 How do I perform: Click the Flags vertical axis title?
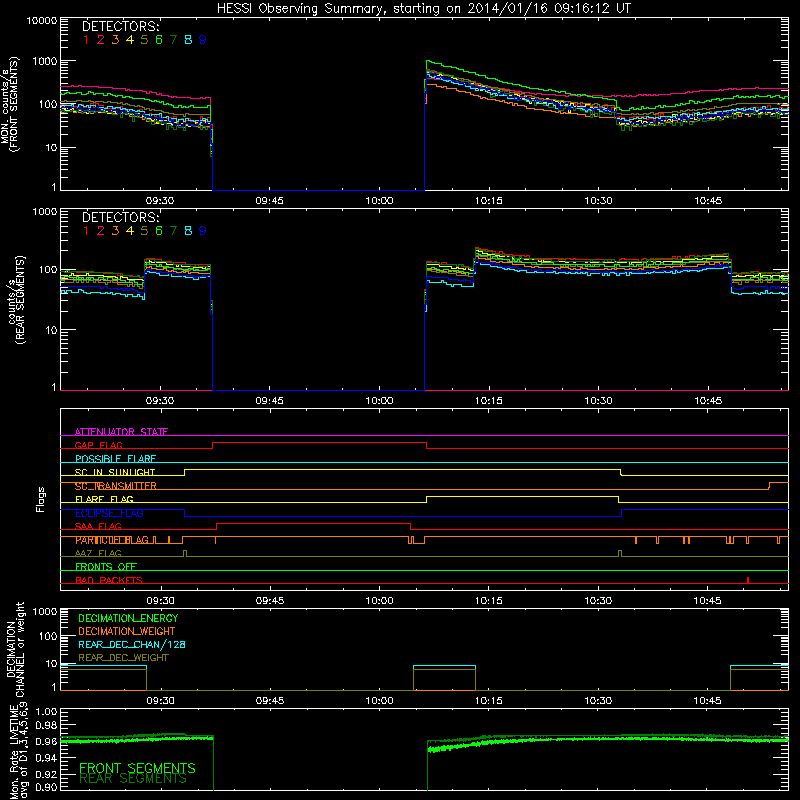41,499
